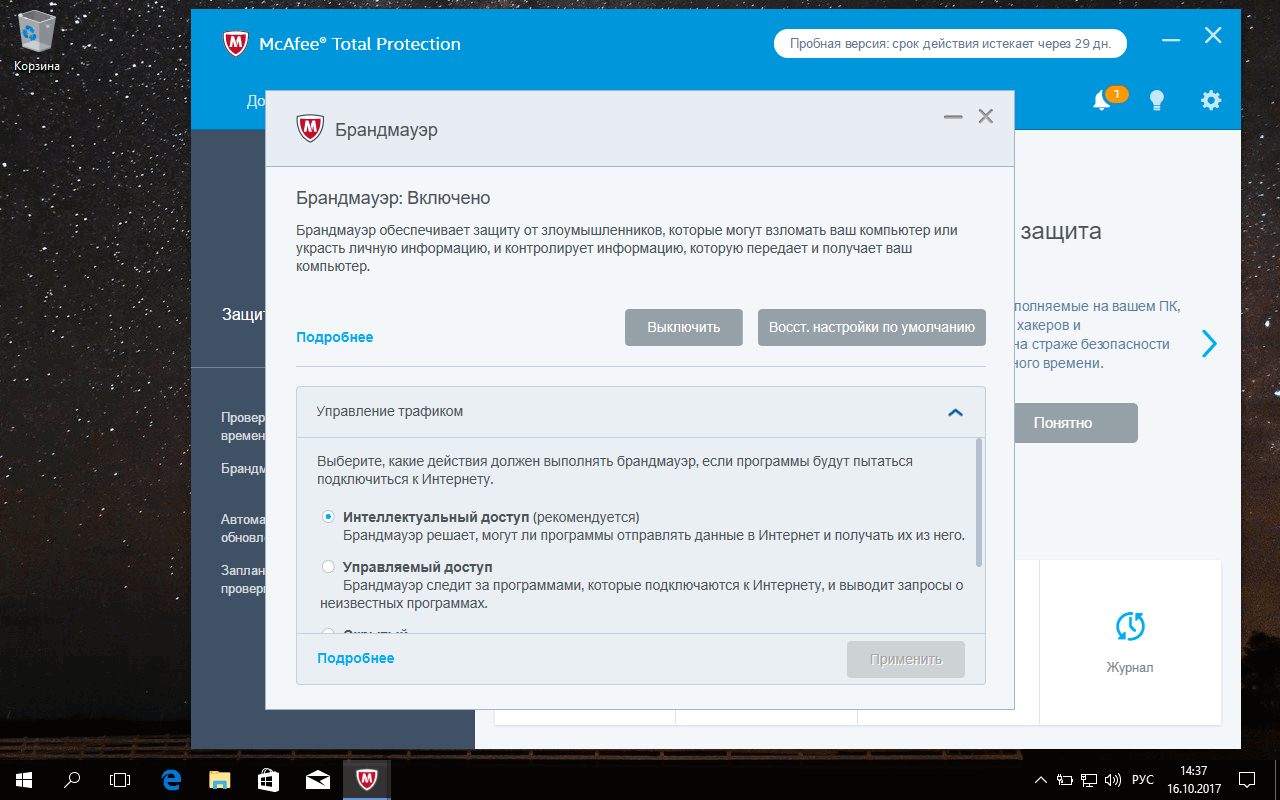This screenshot has height=800, width=1280.
Task: Launch Microsoft Edge from the taskbar
Action: [170, 779]
